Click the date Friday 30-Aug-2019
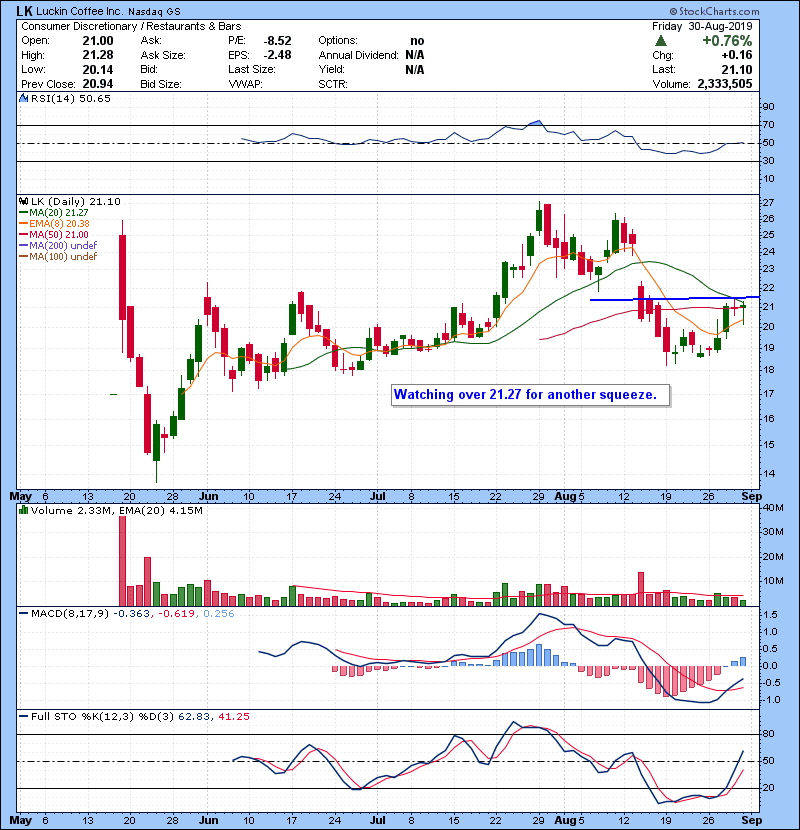Image resolution: width=800 pixels, height=830 pixels. click(702, 26)
